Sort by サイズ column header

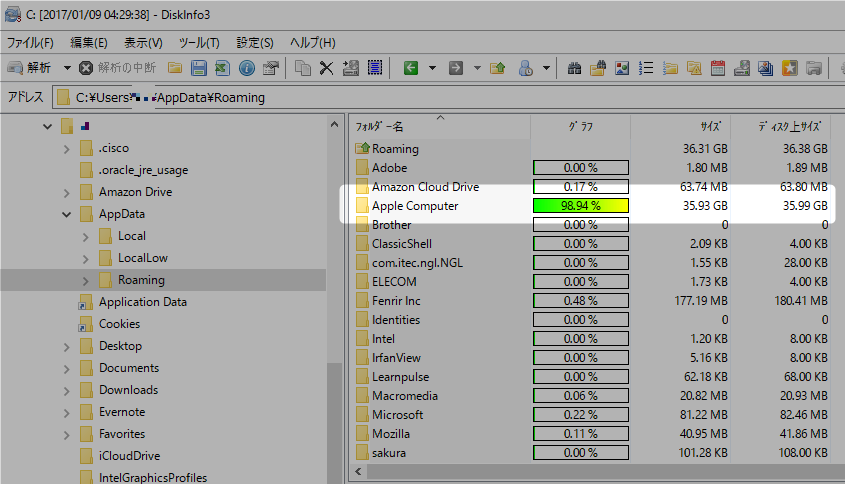click(681, 127)
